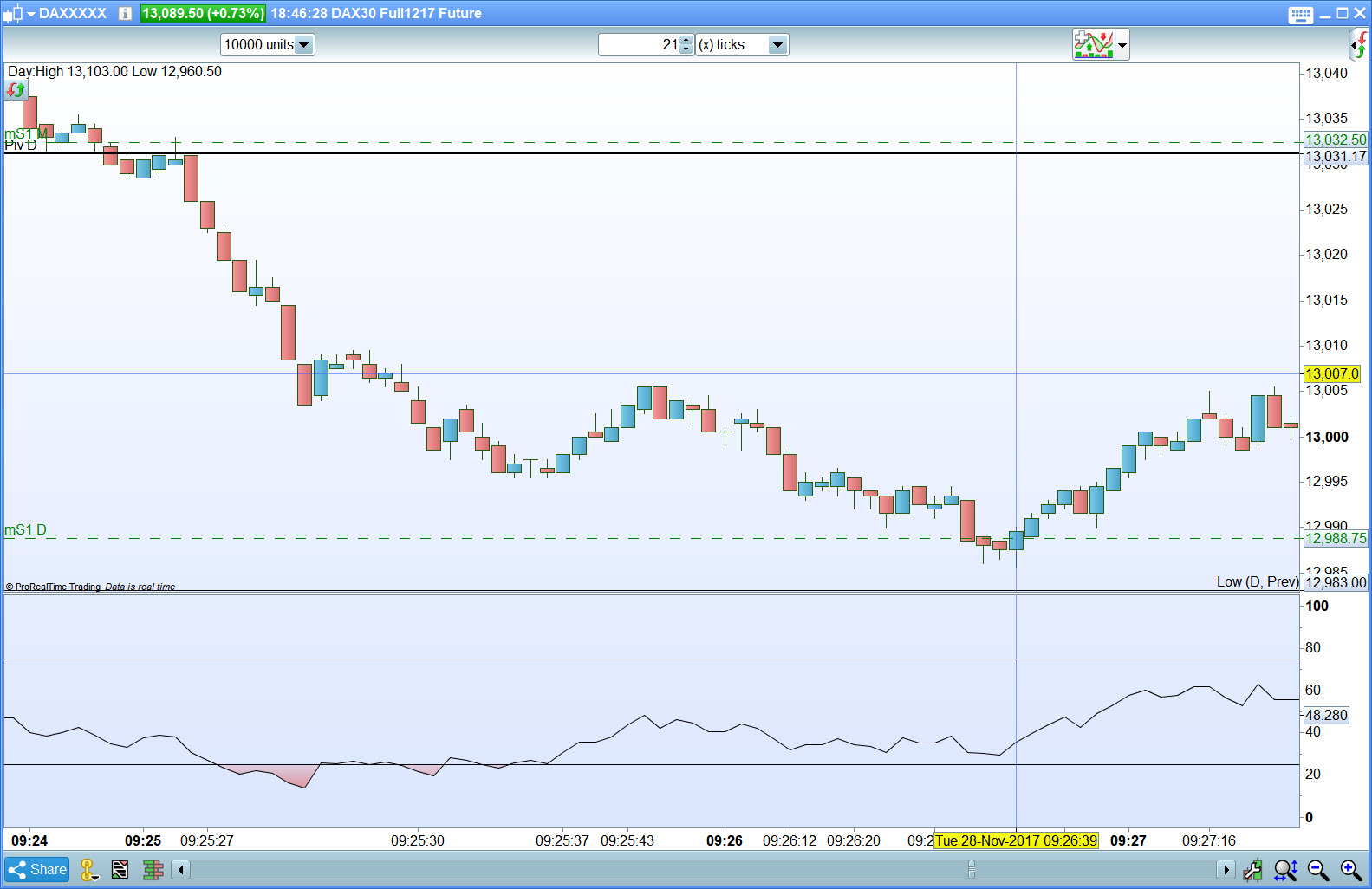Open the order book bars icon
The image size is (1372, 889).
coord(153,870)
